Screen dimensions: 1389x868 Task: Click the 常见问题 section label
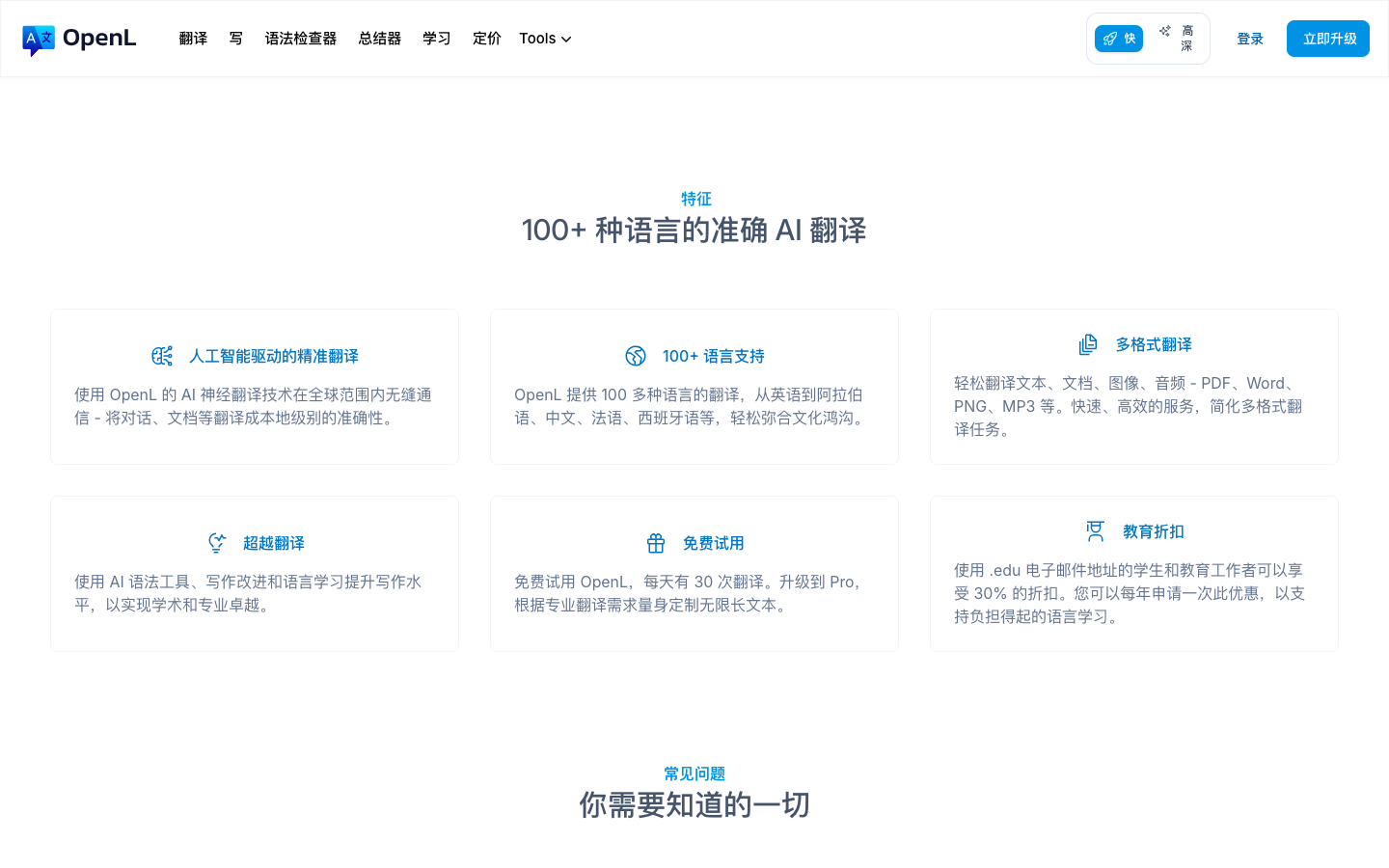[694, 773]
